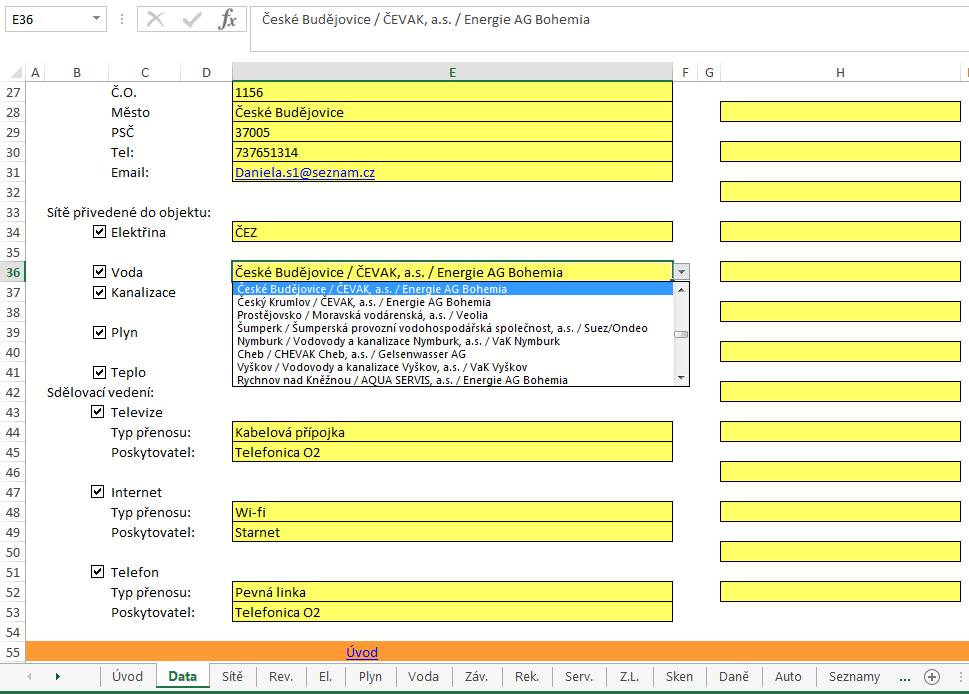
Task: Select Rychnov nad Kněžnou / AQUA SERVIS option
Action: [x=453, y=380]
